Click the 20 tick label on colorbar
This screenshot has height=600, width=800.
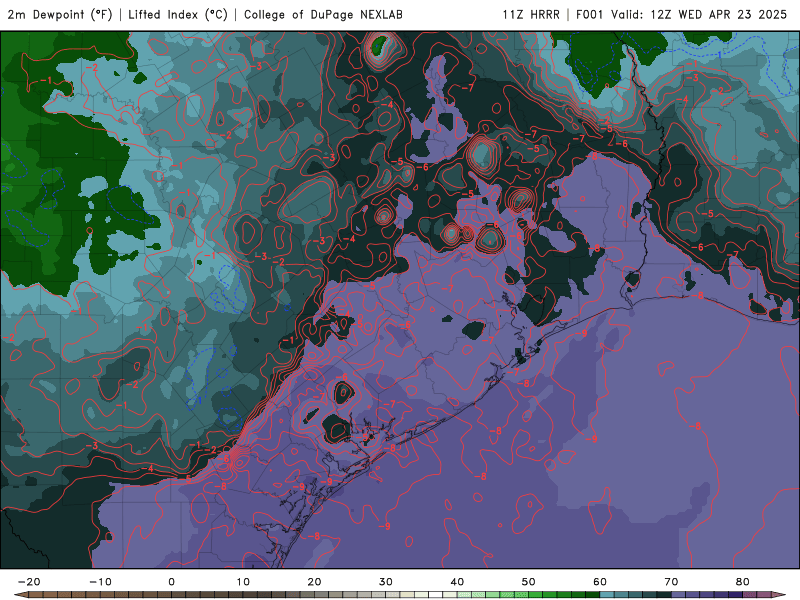314,582
